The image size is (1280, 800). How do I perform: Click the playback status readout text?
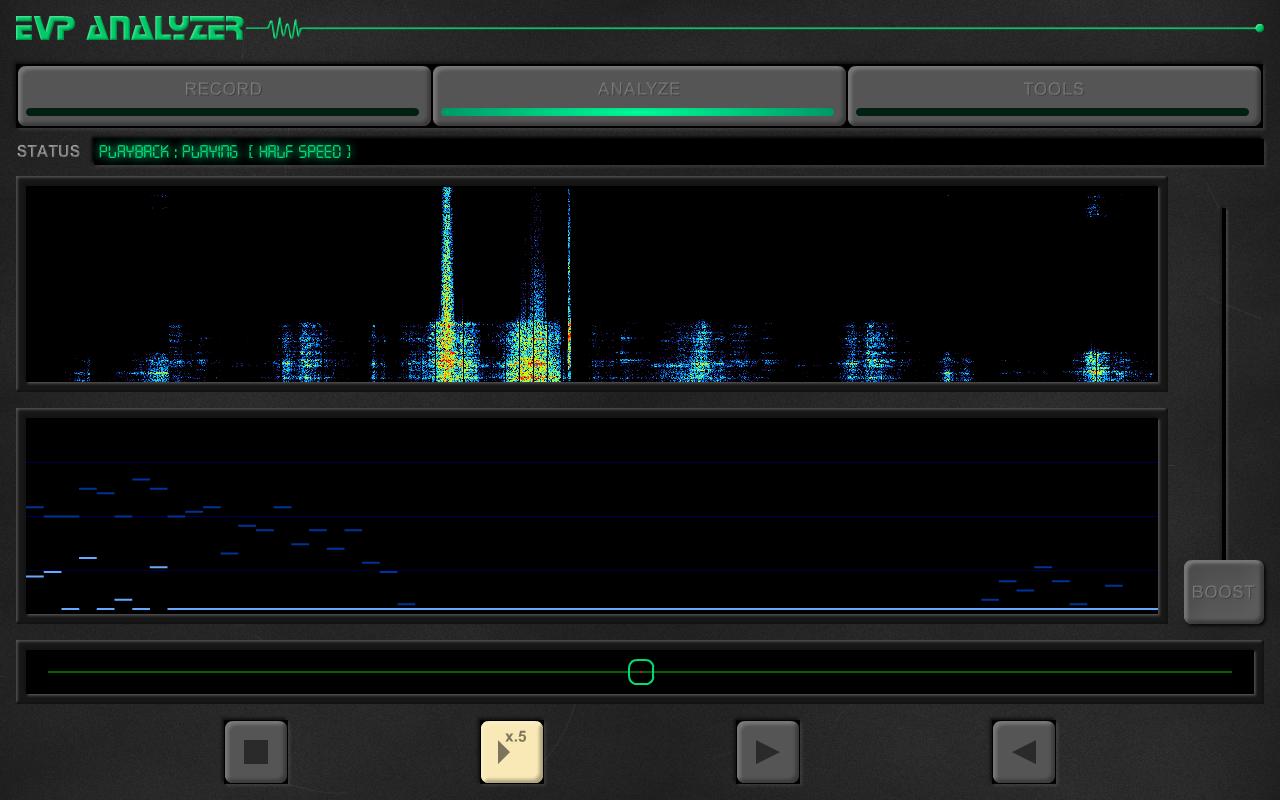pyautogui.click(x=225, y=152)
